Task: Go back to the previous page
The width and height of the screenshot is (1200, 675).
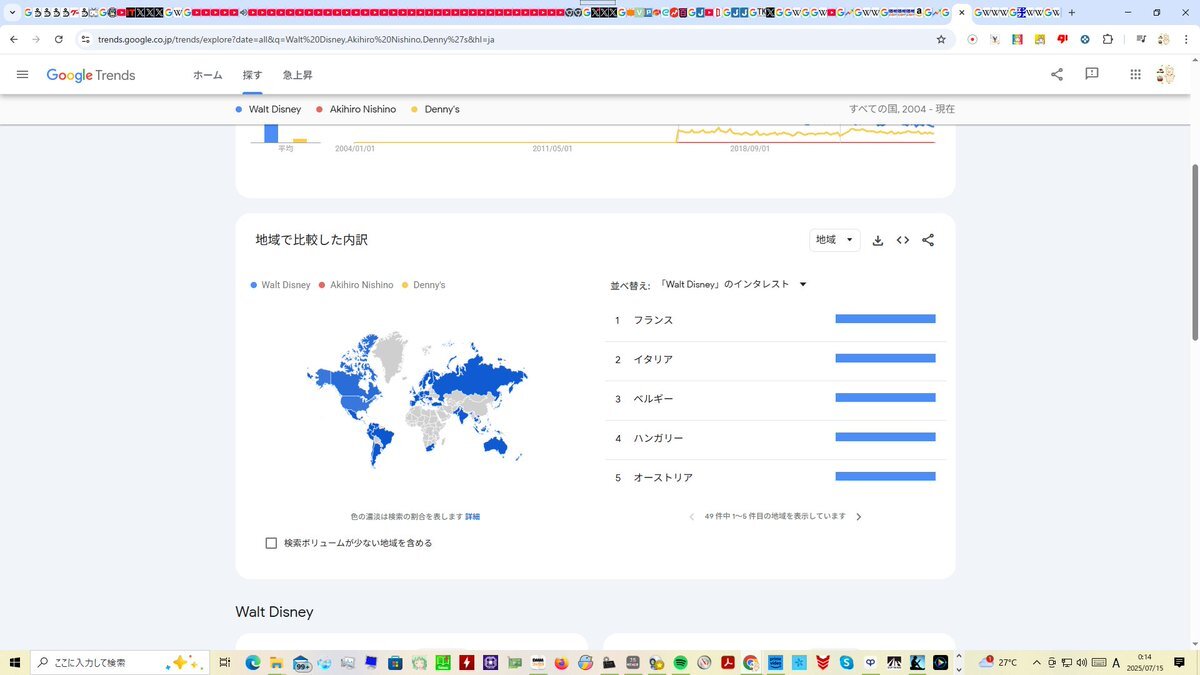Action: (x=14, y=39)
